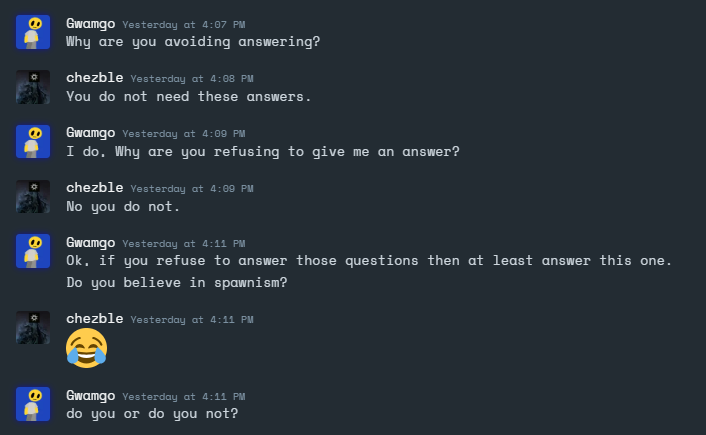Viewport: 706px width, 435px height.
Task: Click the tears of joy emoji
Action: coord(86,348)
